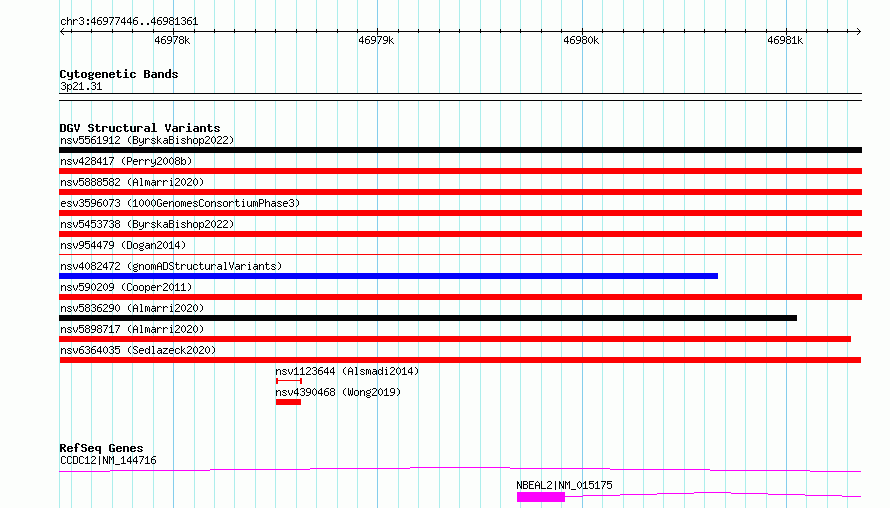This screenshot has height=508, width=890.
Task: Select the red bar for nsv5888582
Action: click(x=460, y=192)
